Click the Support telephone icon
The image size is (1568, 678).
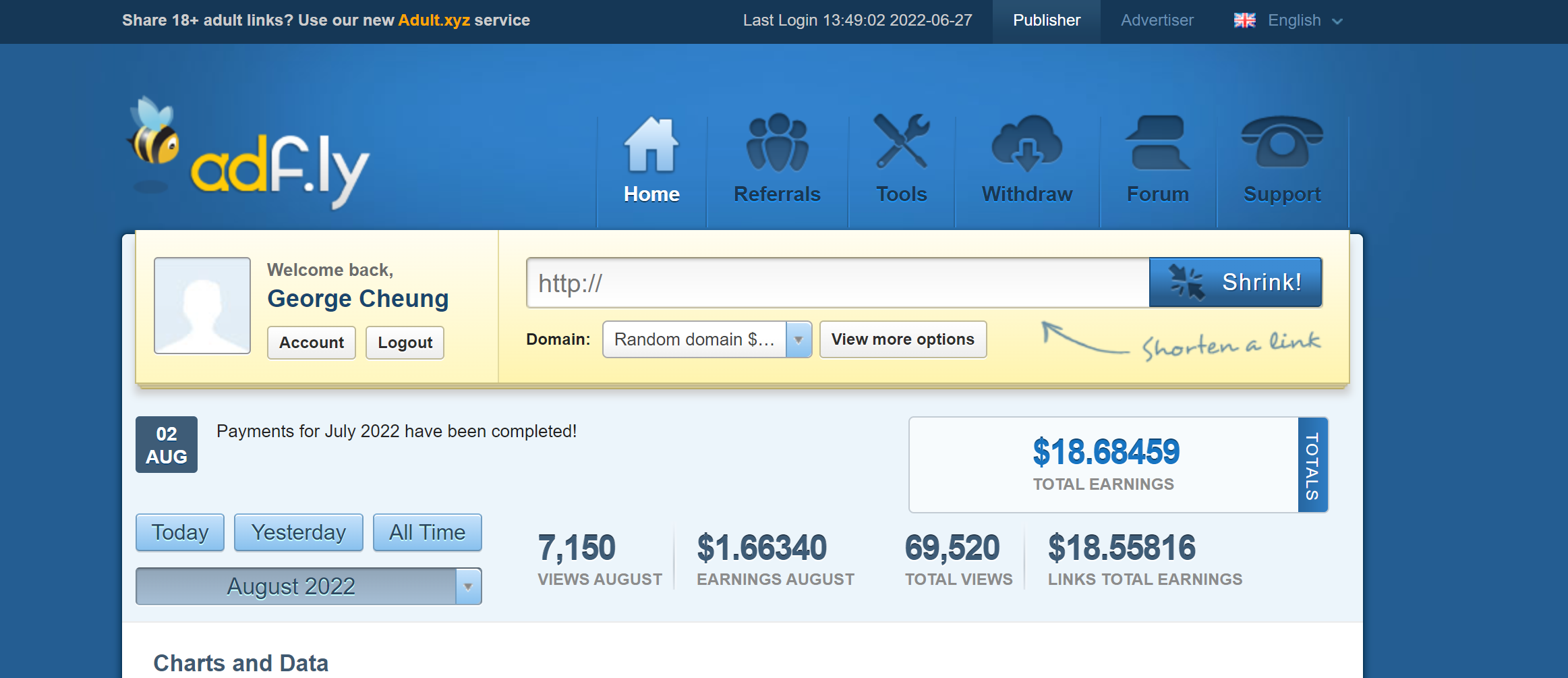point(1282,142)
